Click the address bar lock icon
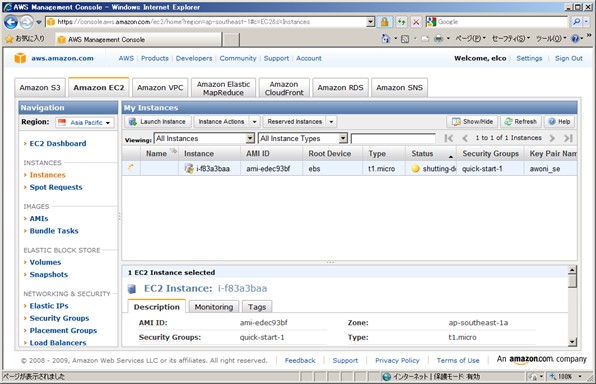Image resolution: width=596 pixels, height=384 pixels. 385,22
